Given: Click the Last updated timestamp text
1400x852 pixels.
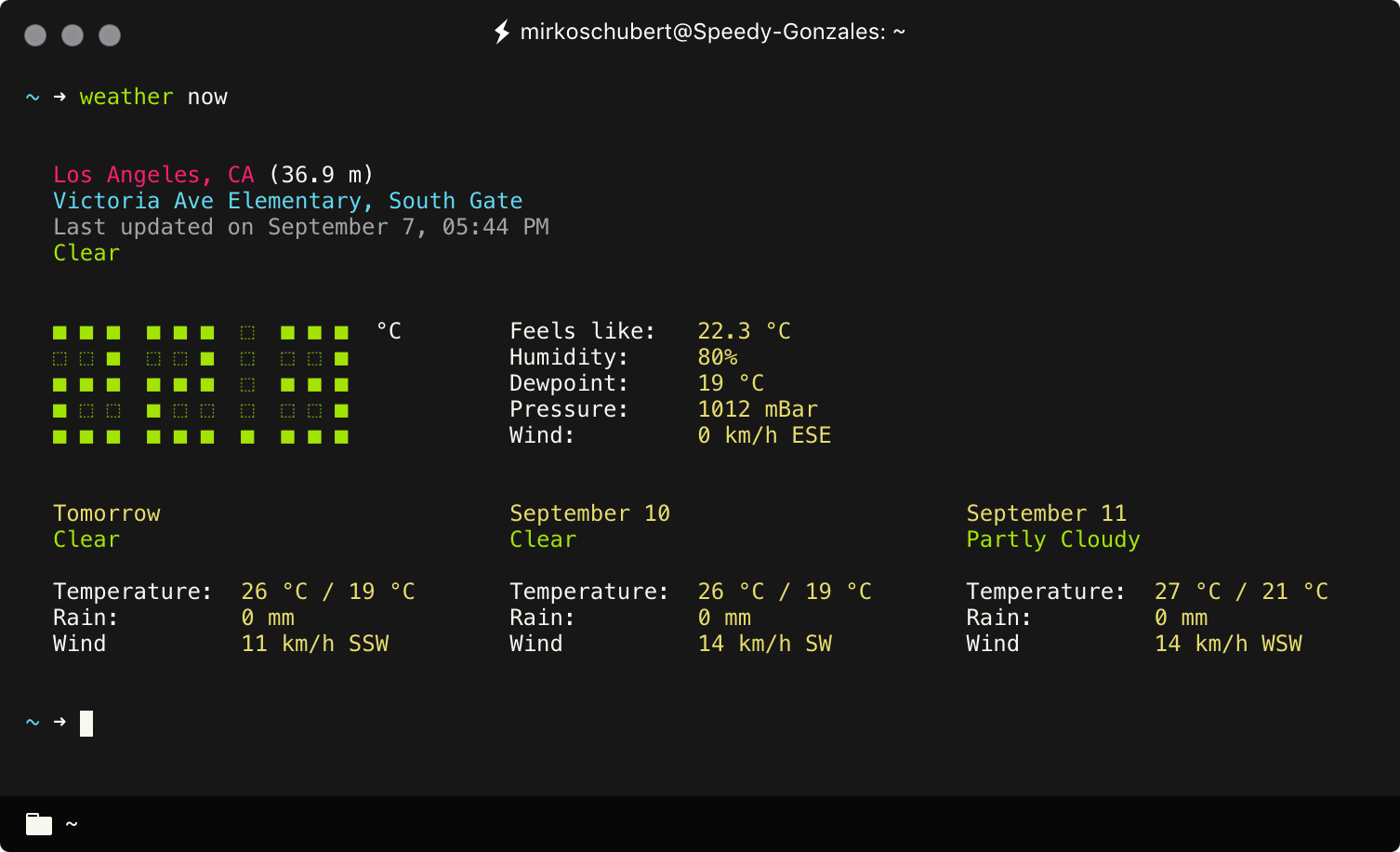Looking at the screenshot, I should click(x=301, y=226).
